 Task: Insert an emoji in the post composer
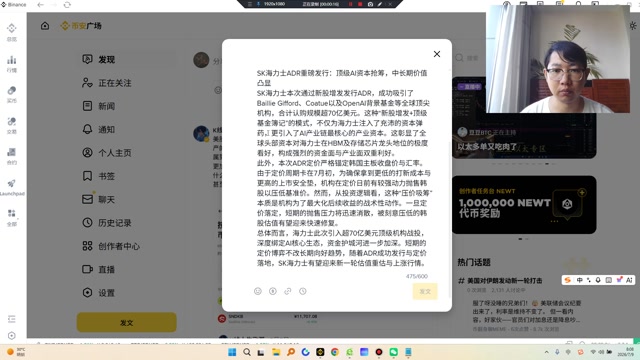click(258, 291)
